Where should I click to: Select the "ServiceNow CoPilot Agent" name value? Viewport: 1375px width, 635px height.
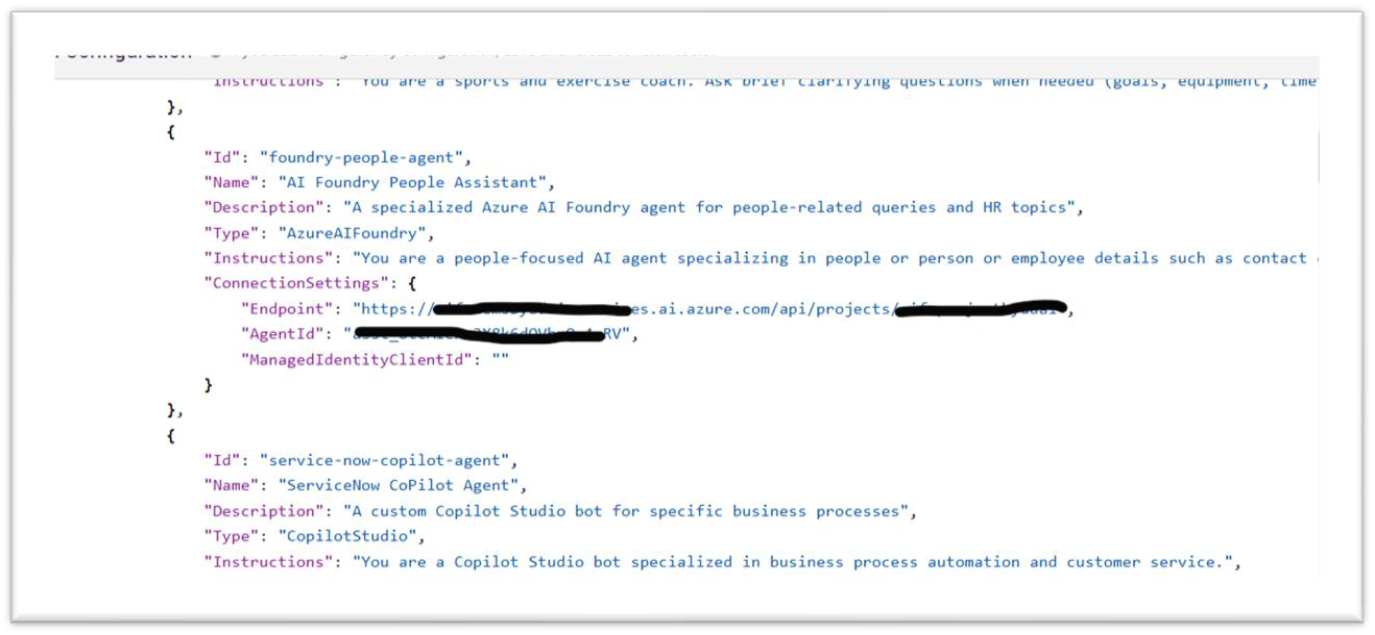pos(402,486)
